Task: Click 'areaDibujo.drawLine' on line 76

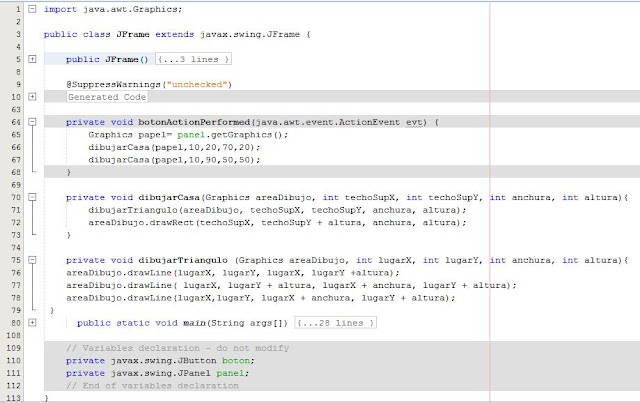Action: [x=119, y=273]
